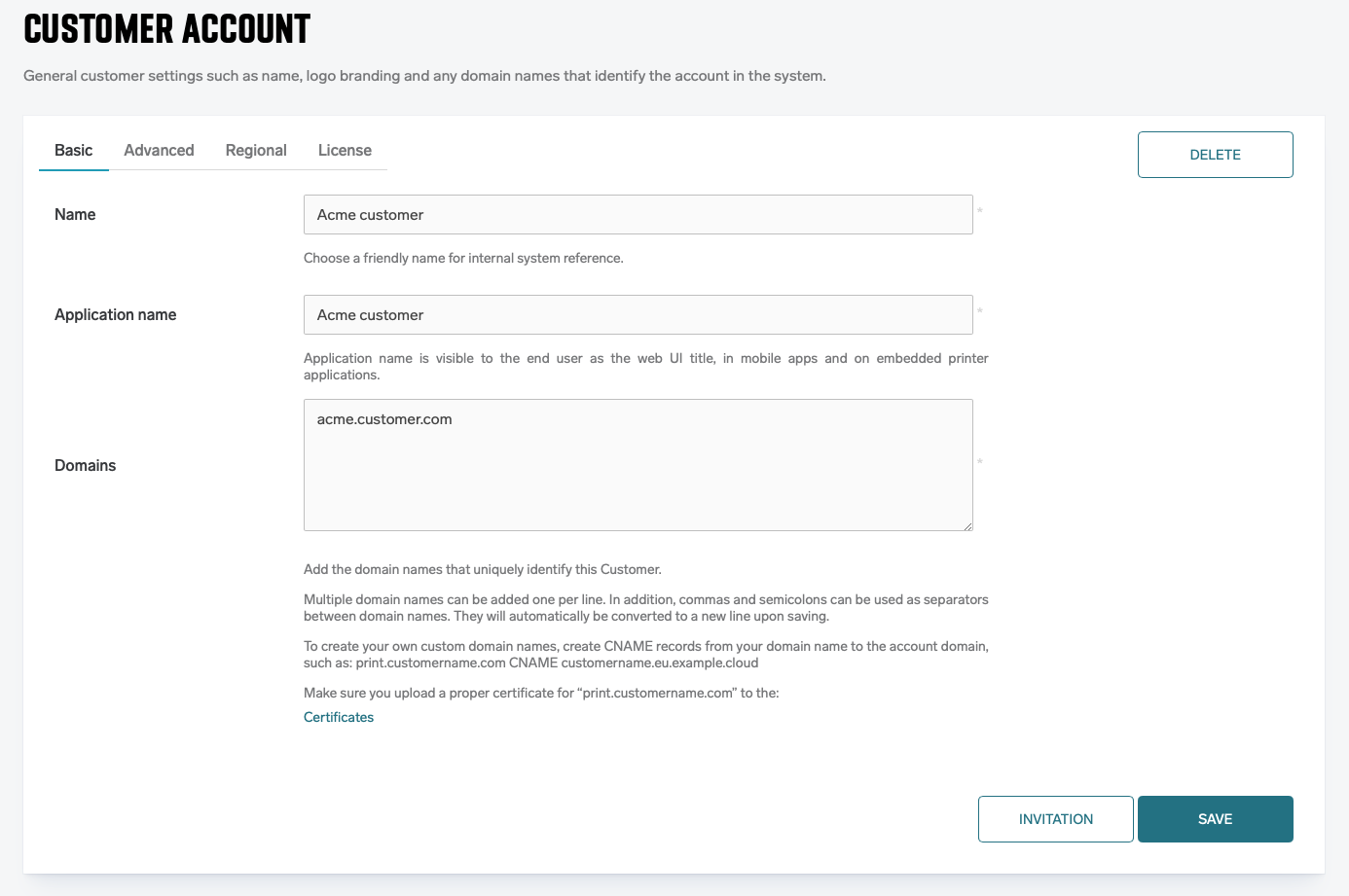The image size is (1349, 896).
Task: Click inside the Domains text area
Action: [638, 465]
